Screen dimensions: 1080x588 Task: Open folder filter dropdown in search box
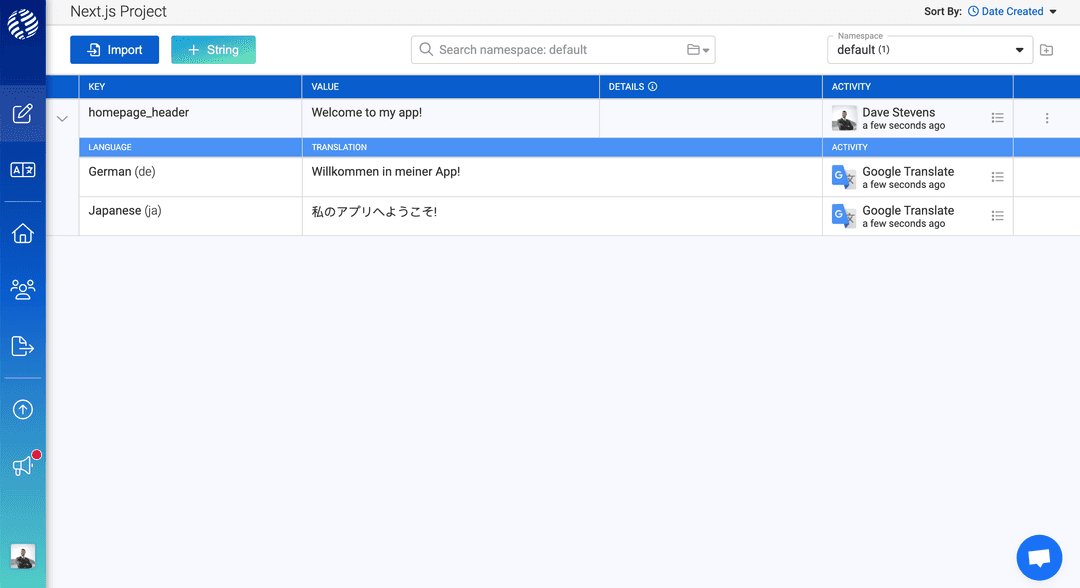pyautogui.click(x=698, y=50)
